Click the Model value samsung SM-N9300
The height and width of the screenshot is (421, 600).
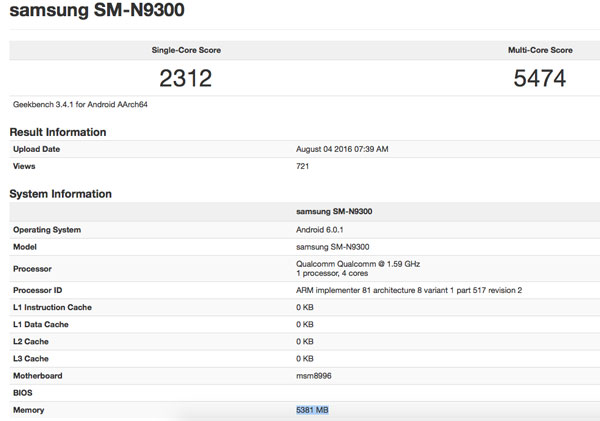333,247
